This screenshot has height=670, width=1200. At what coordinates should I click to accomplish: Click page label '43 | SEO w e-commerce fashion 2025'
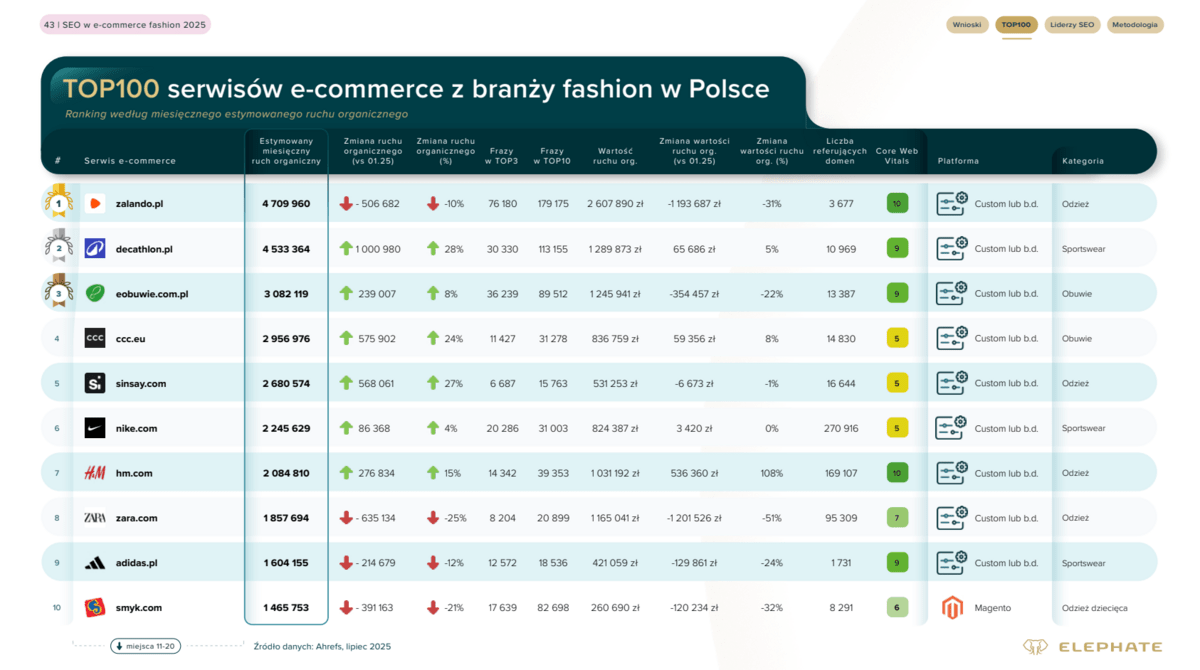coord(125,25)
